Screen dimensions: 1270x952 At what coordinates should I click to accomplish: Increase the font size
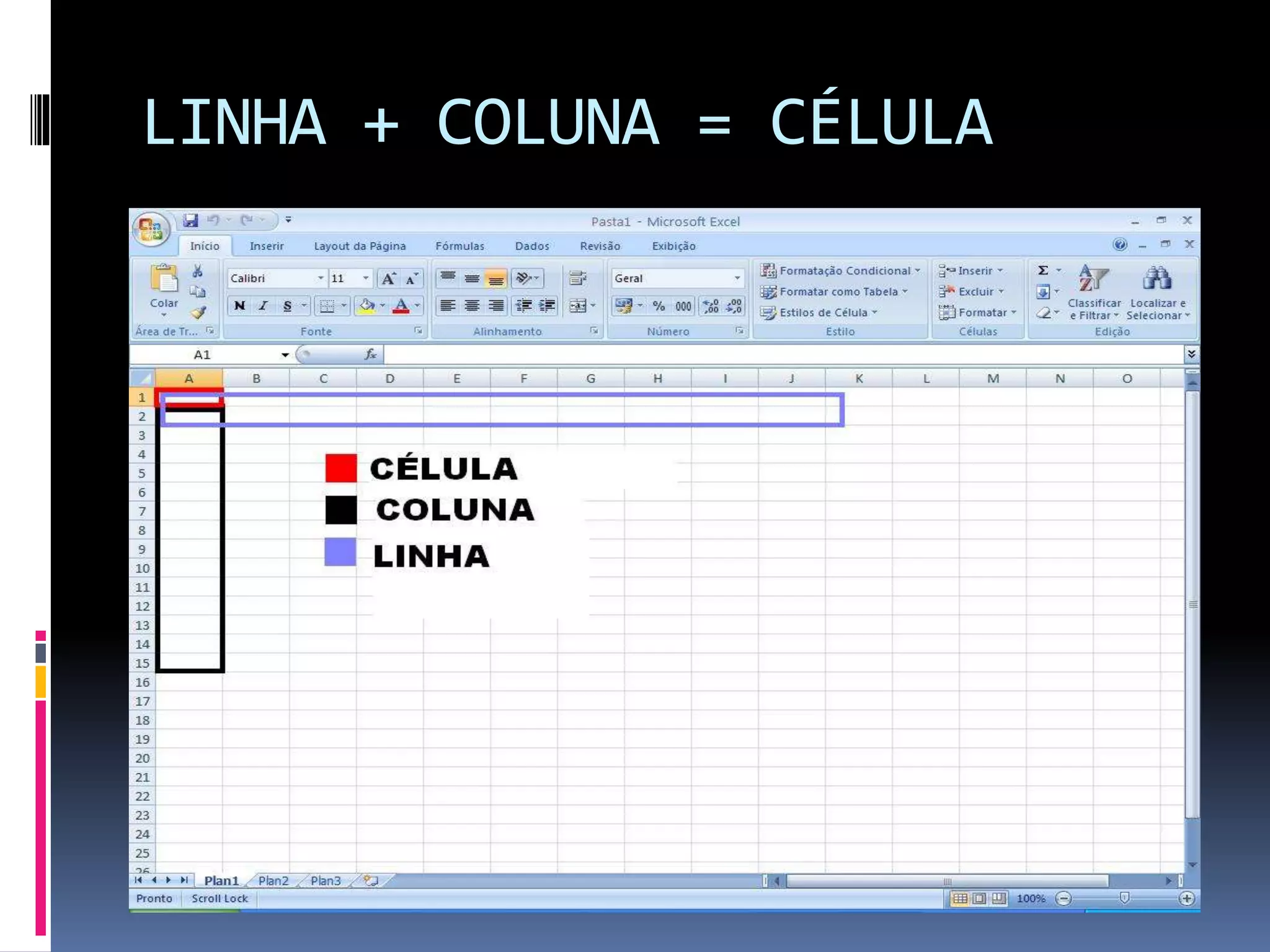click(x=388, y=279)
